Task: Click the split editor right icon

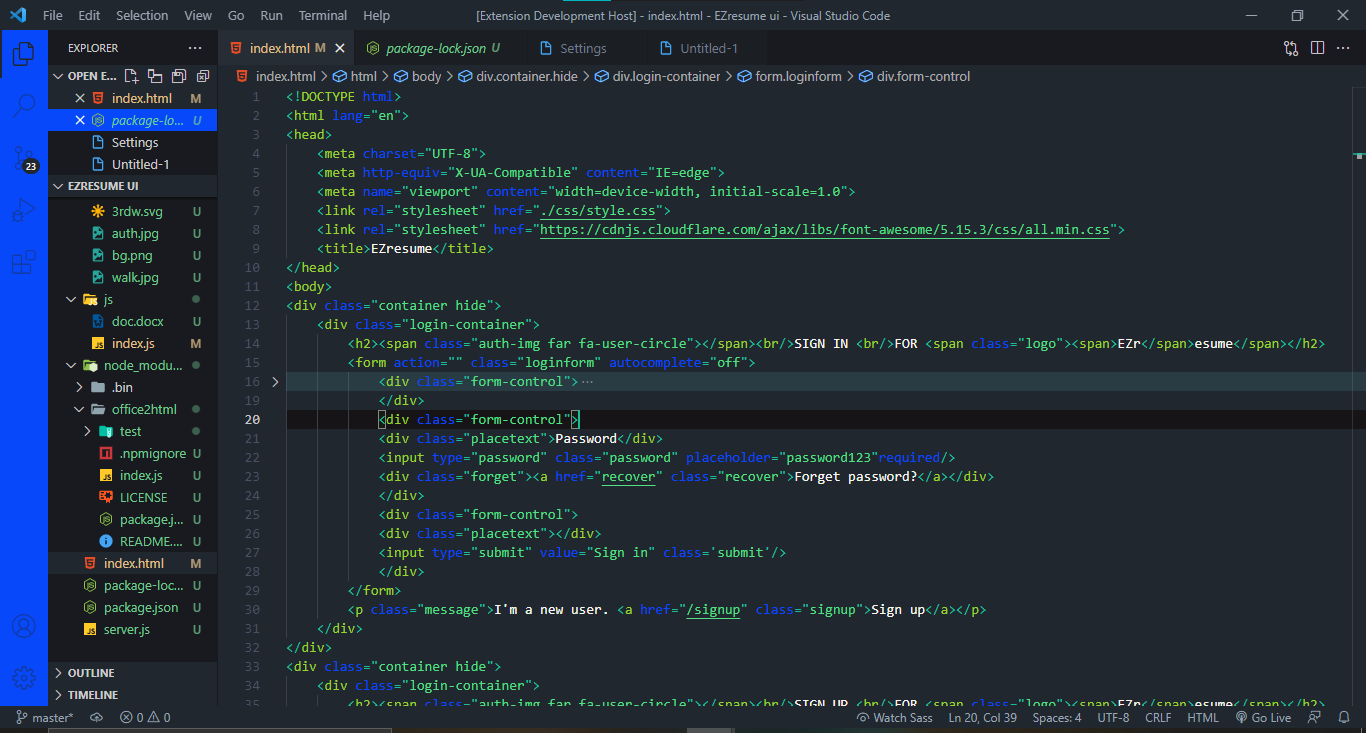Action: (1317, 48)
